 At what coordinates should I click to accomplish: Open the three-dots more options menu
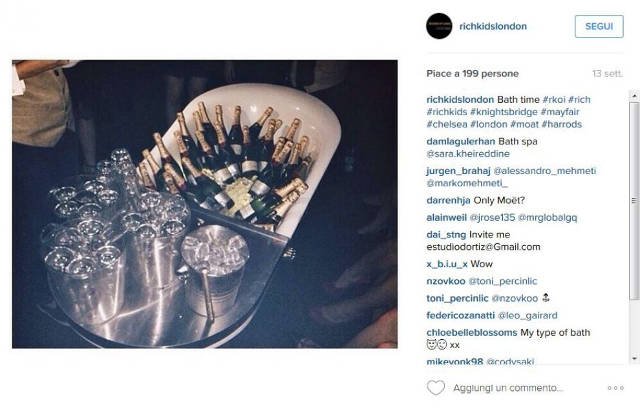tap(616, 388)
